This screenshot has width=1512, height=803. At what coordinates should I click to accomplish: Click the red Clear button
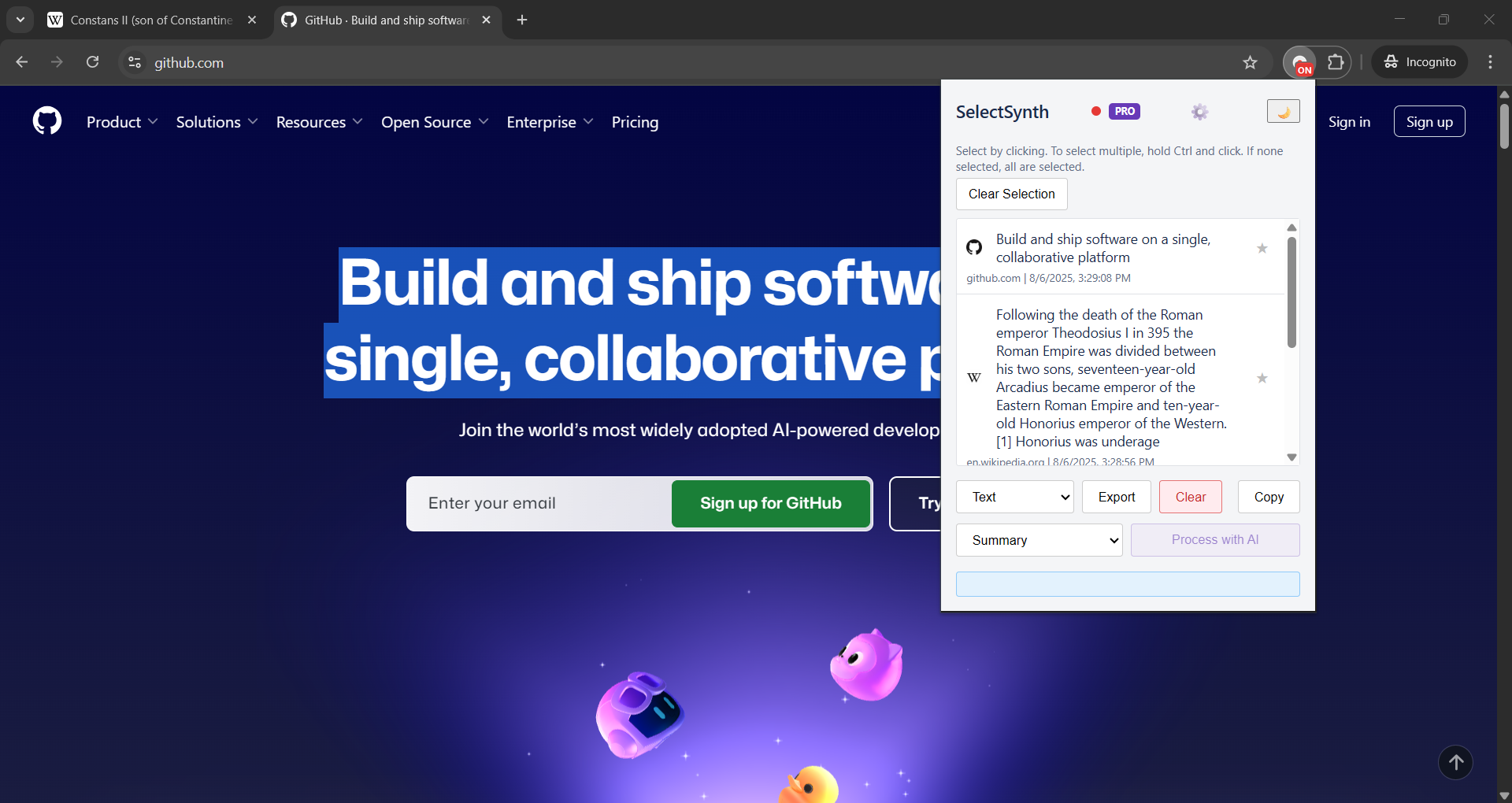1190,497
